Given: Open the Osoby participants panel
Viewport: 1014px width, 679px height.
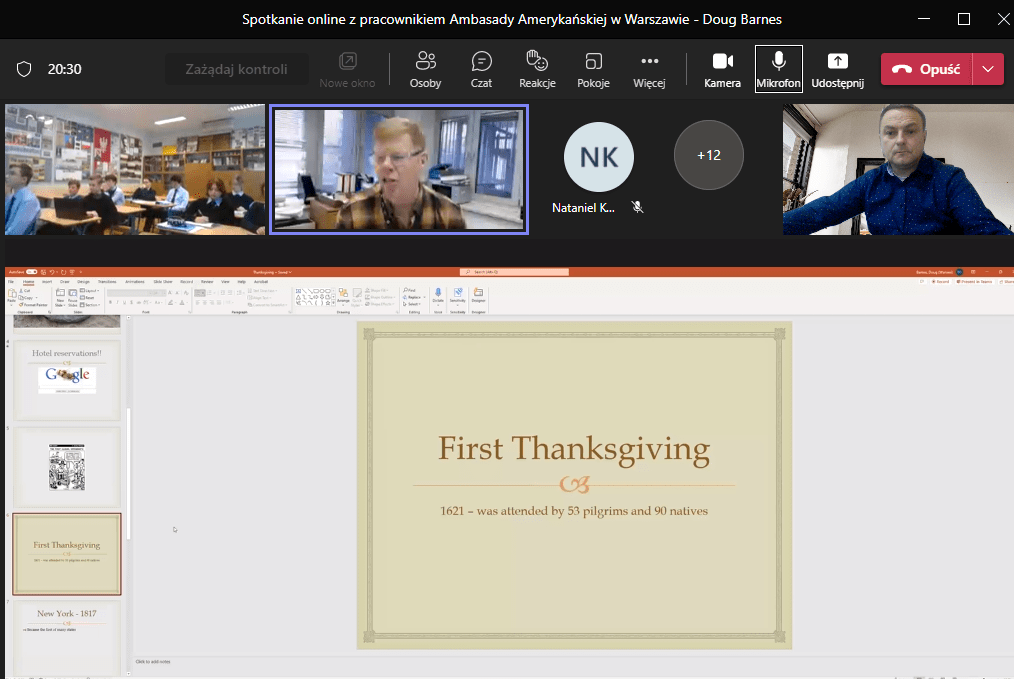Looking at the screenshot, I should click(x=425, y=69).
